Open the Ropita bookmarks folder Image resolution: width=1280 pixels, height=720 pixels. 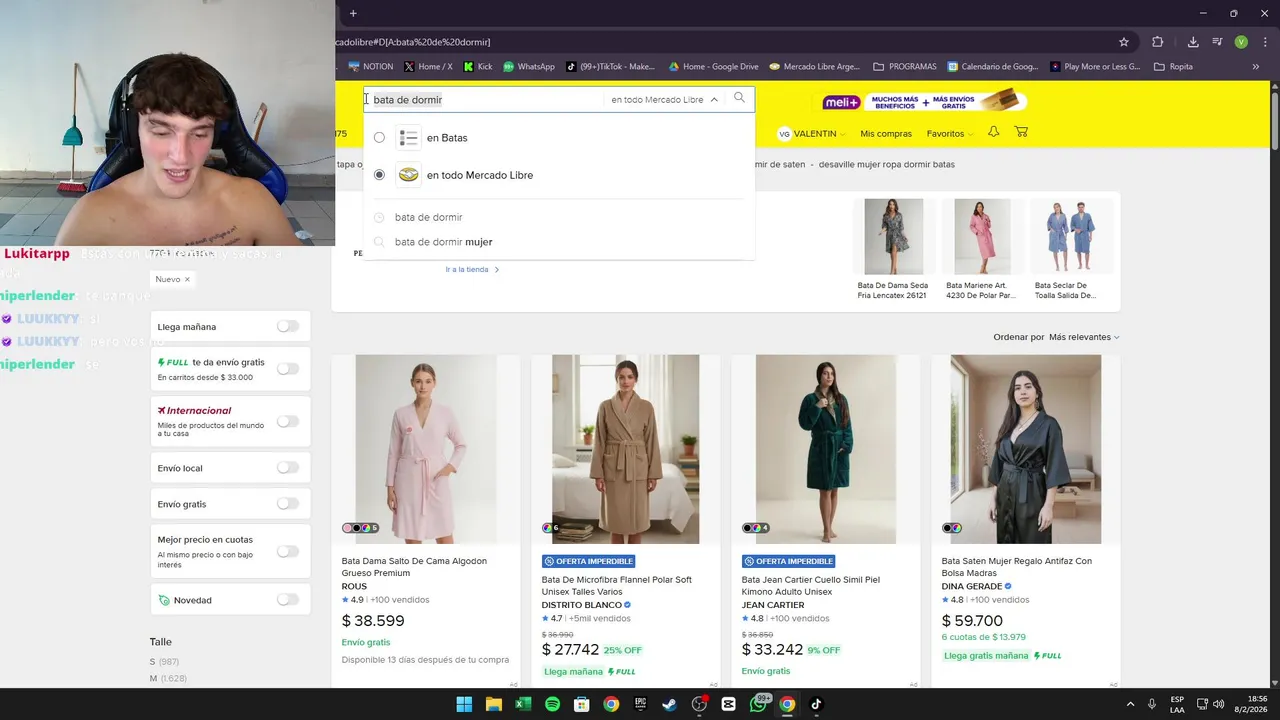tap(1173, 67)
